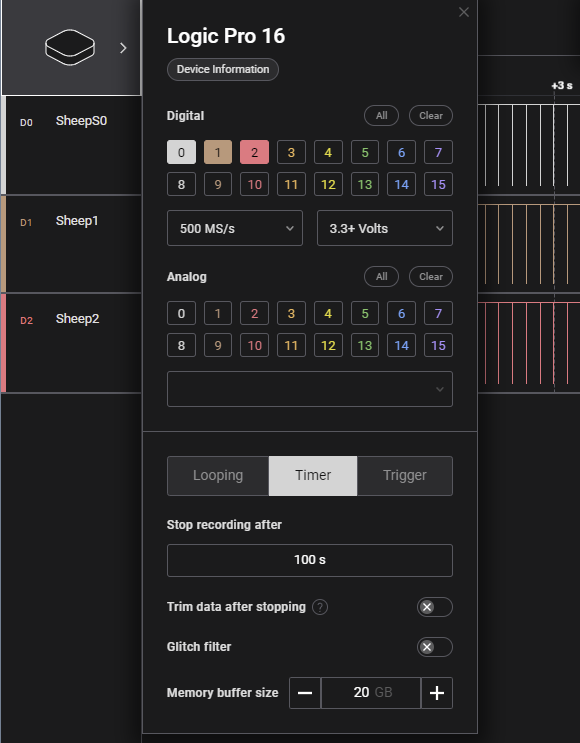
Task: Enable digital channel 9
Action: pos(218,184)
